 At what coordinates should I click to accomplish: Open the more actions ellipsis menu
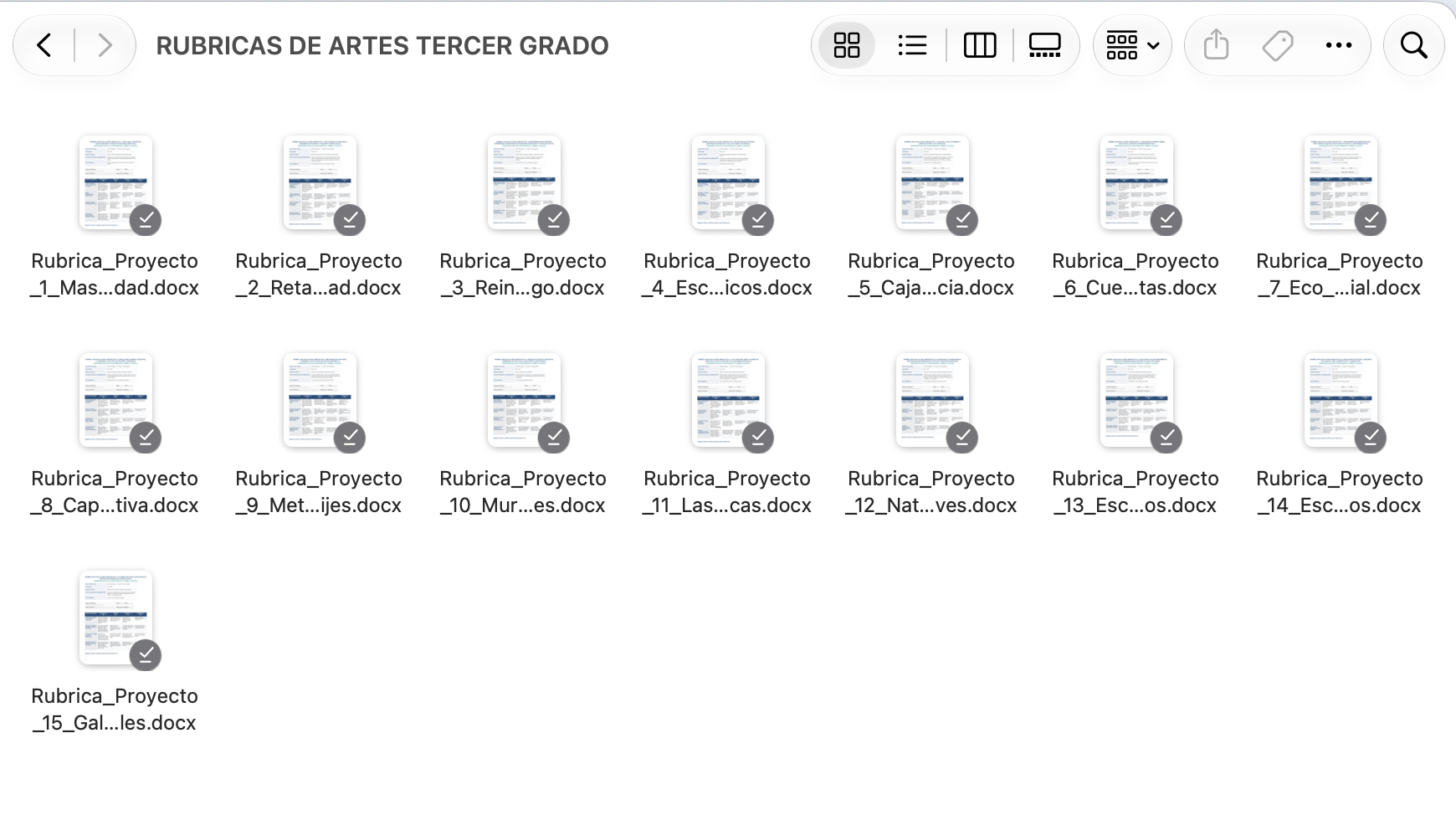click(1339, 45)
